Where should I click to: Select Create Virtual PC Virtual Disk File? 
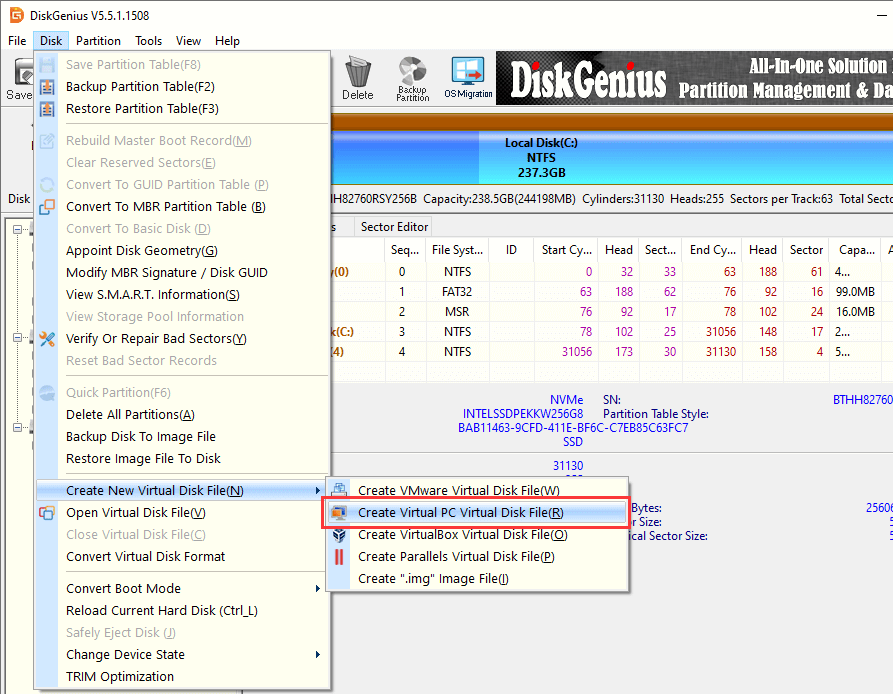point(460,513)
